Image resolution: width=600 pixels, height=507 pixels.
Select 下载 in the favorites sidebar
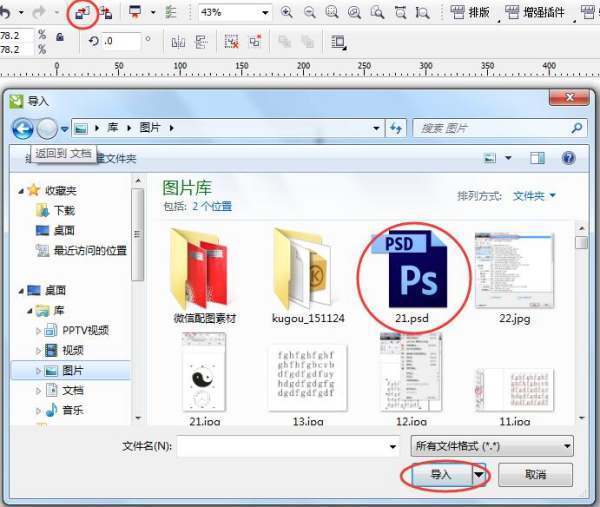(63, 210)
